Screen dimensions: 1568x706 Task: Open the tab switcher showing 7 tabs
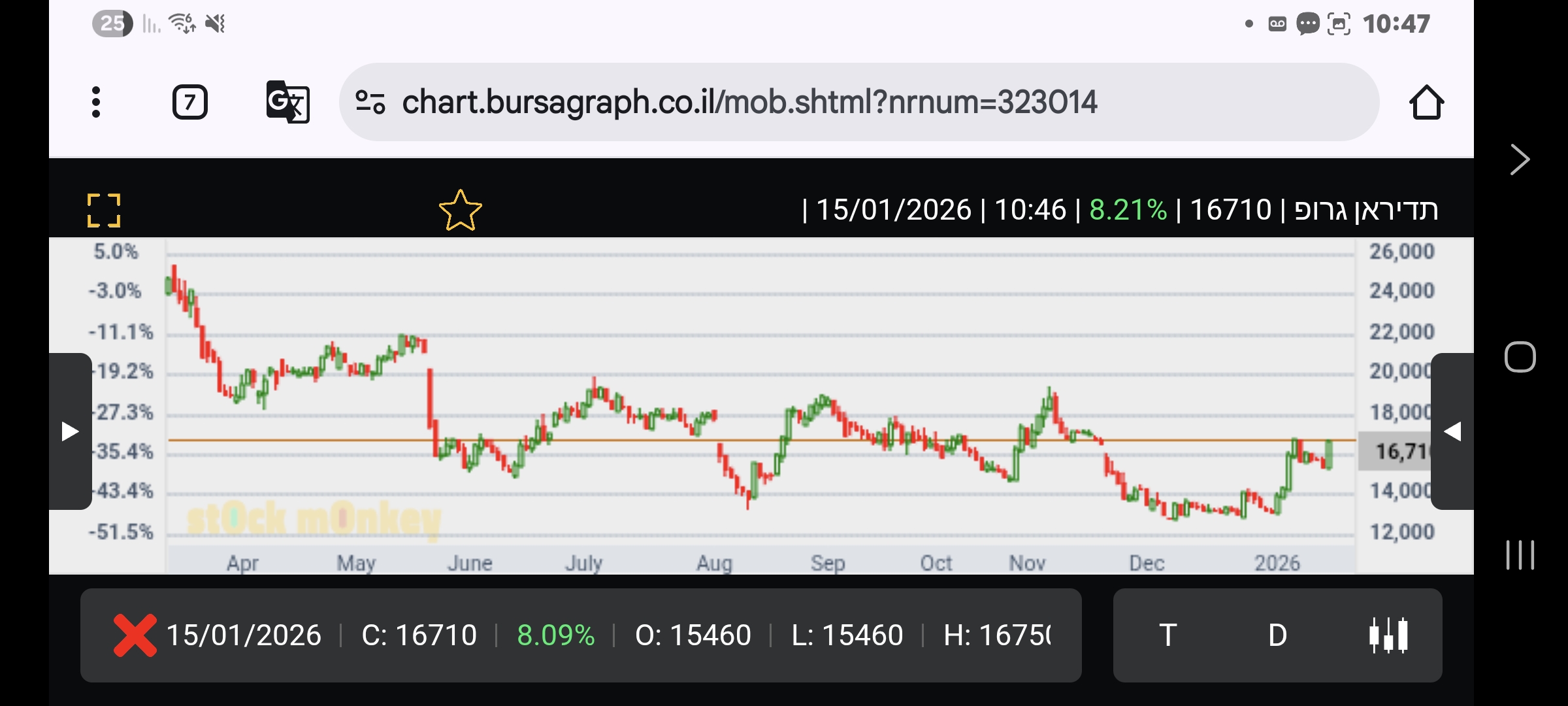click(189, 102)
